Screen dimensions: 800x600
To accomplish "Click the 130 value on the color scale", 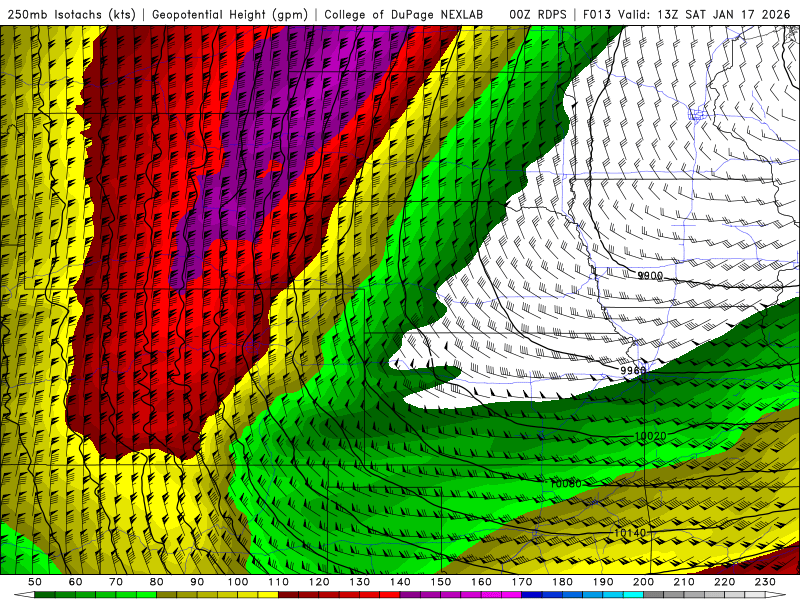I will click(x=360, y=582).
